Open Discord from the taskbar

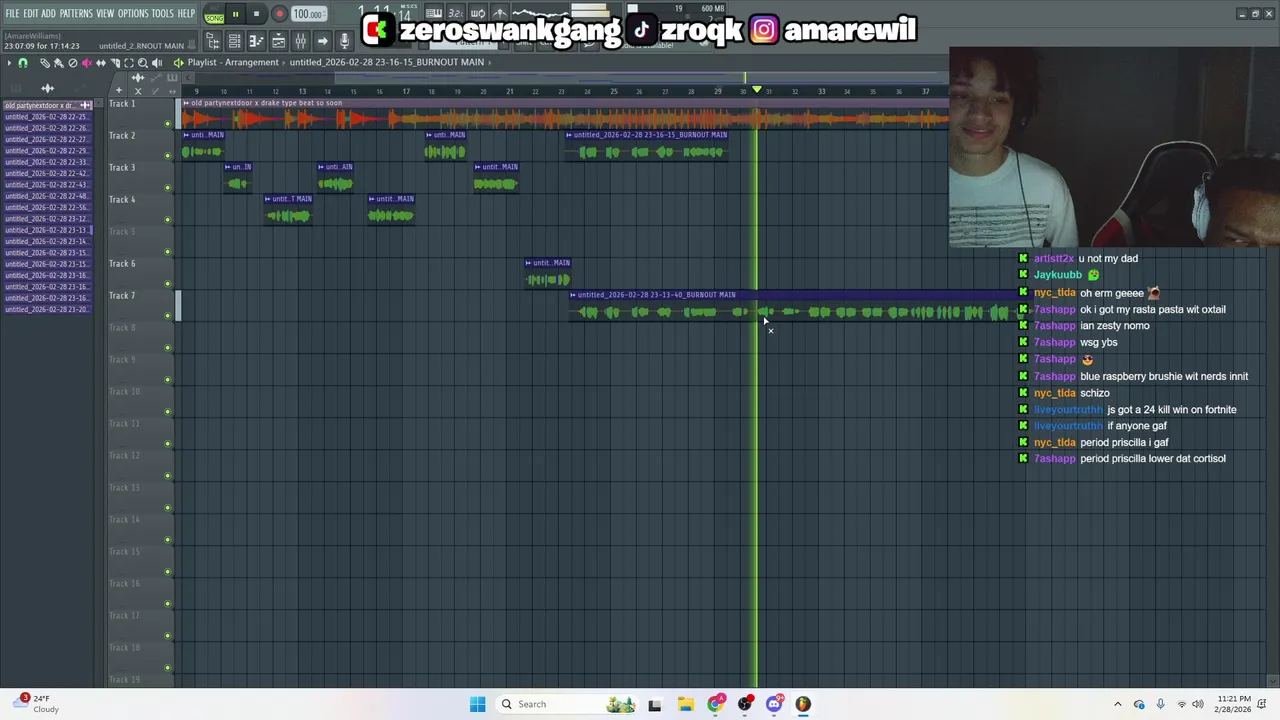click(774, 704)
